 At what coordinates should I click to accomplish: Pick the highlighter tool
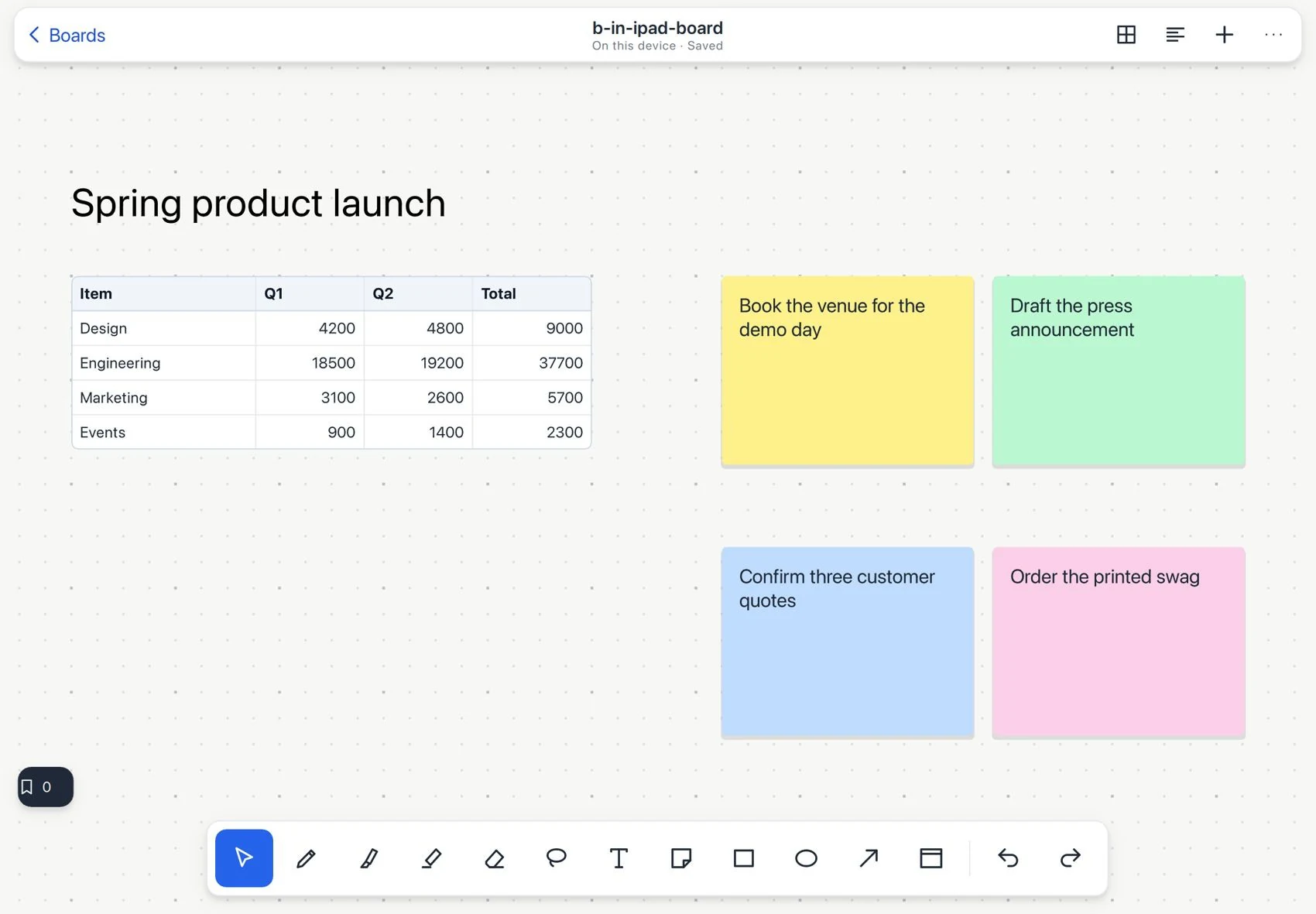pyautogui.click(x=431, y=858)
